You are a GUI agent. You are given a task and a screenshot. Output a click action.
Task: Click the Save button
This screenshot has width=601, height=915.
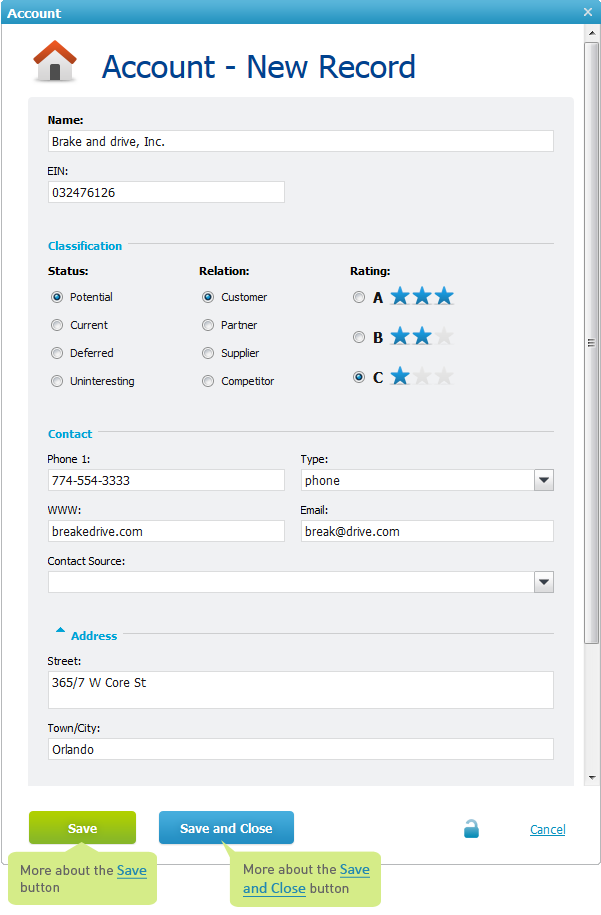click(x=82, y=827)
